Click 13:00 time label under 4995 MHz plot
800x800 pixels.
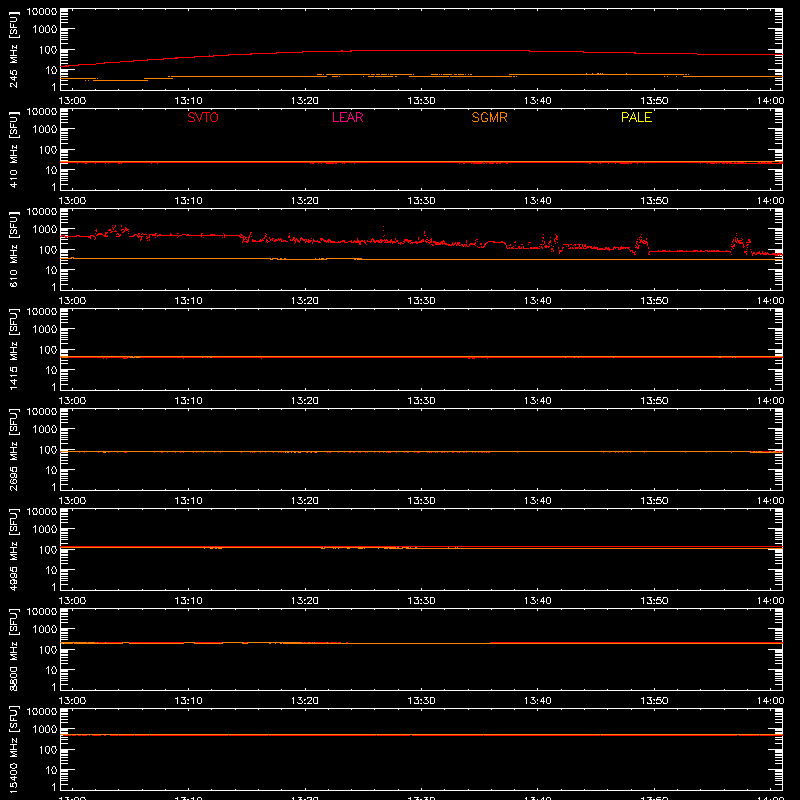(72, 601)
